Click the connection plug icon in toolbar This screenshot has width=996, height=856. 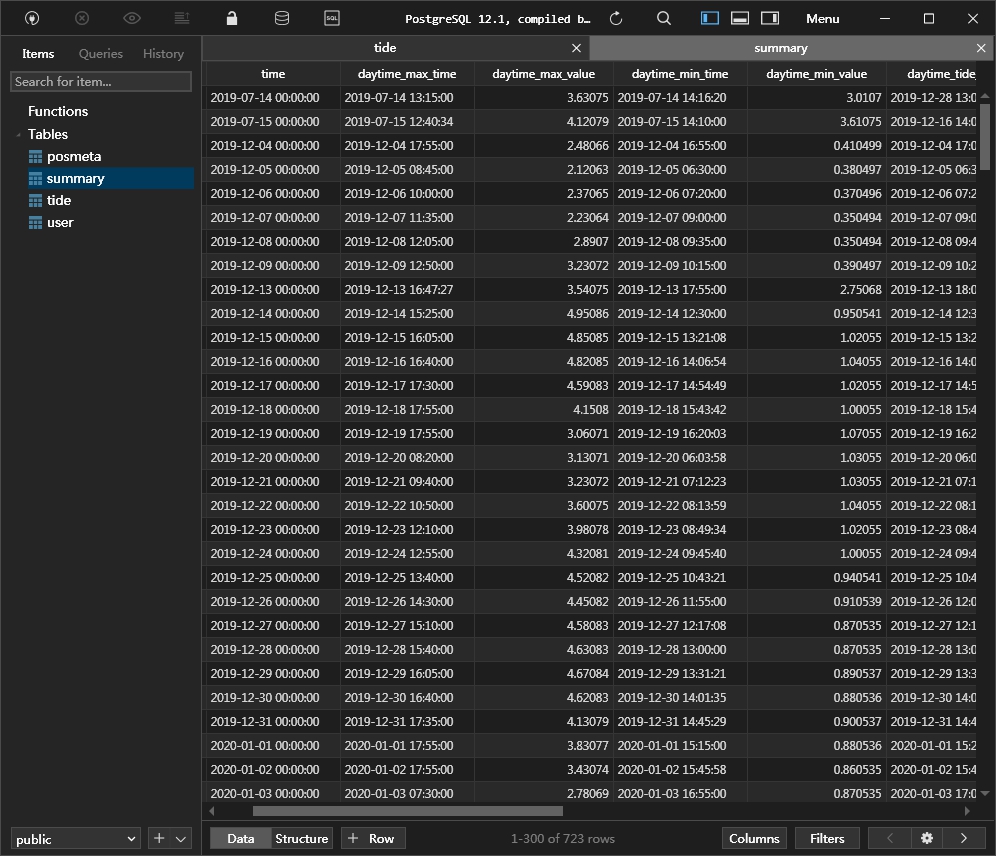coord(32,18)
